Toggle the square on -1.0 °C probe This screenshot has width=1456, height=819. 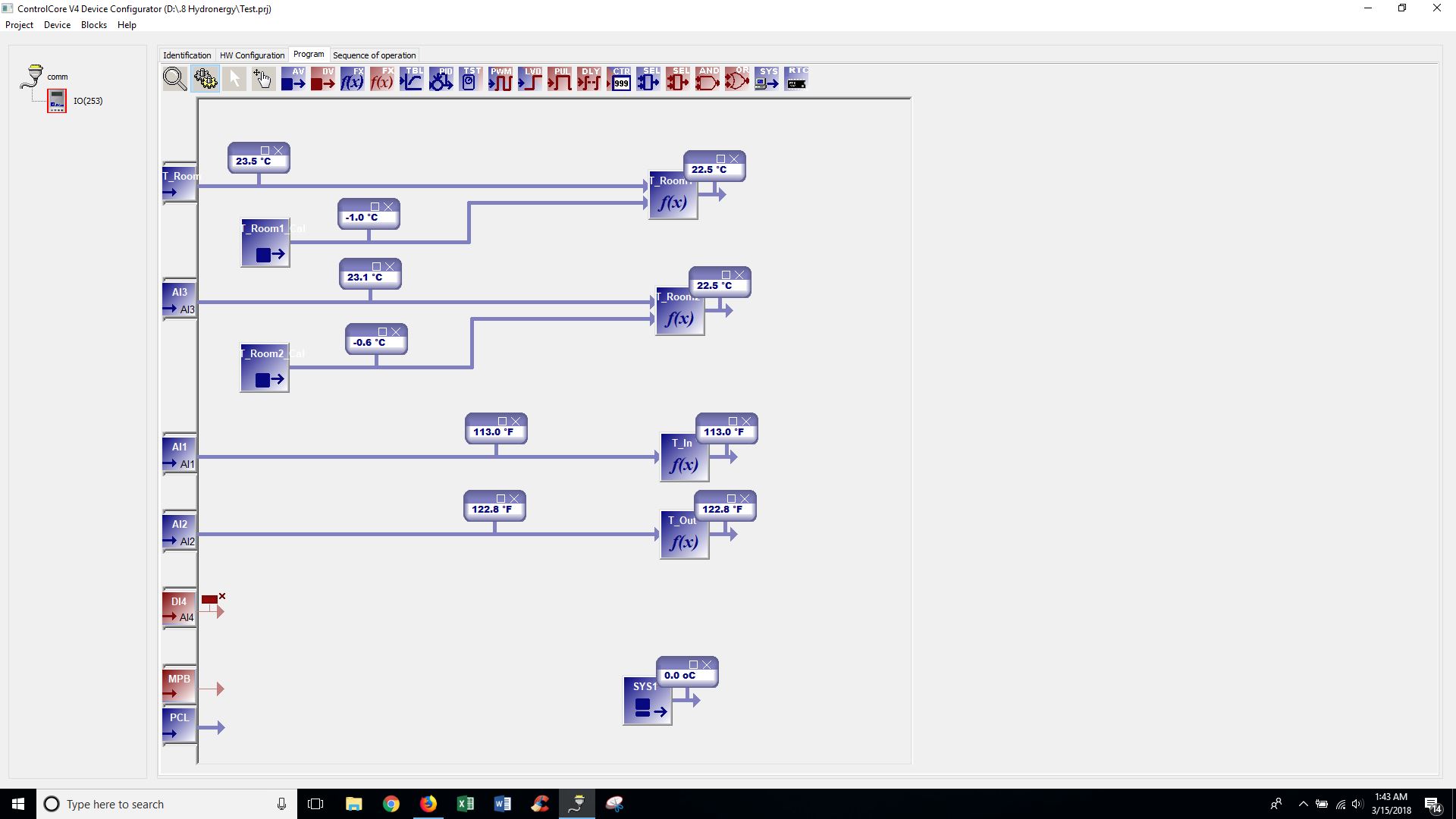(x=375, y=207)
